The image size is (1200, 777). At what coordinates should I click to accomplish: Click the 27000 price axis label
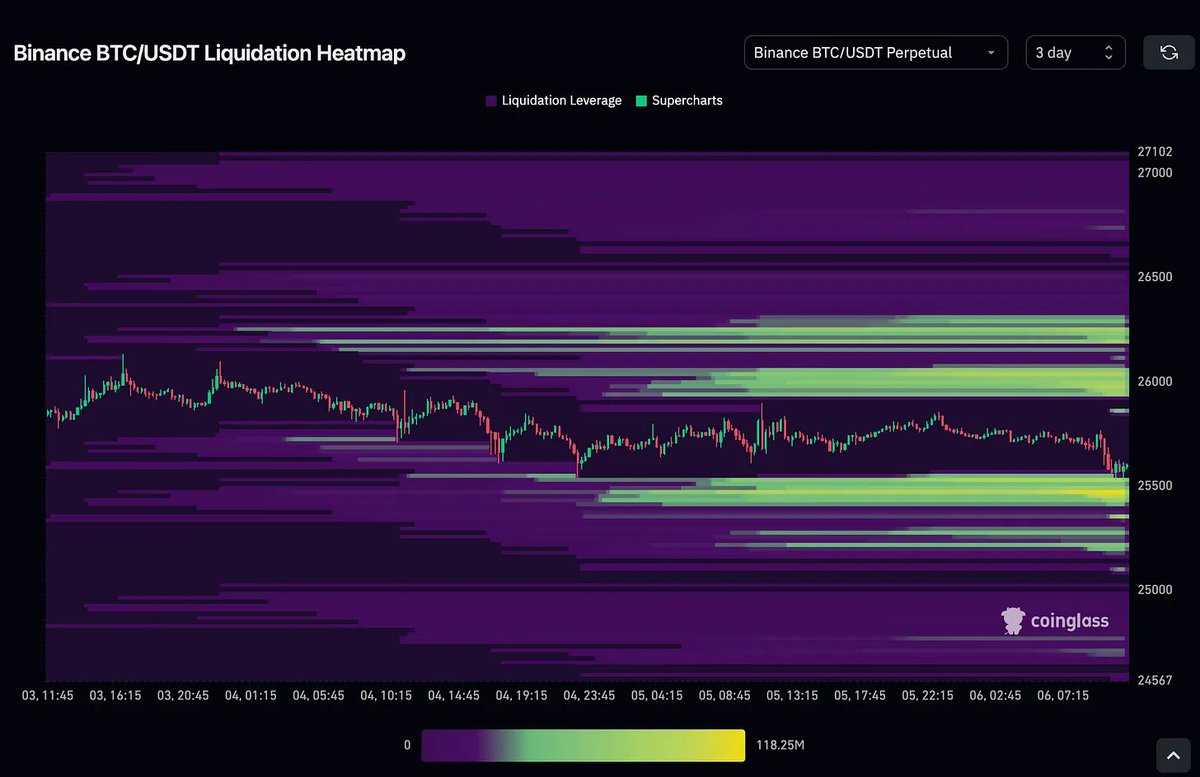tap(1155, 173)
